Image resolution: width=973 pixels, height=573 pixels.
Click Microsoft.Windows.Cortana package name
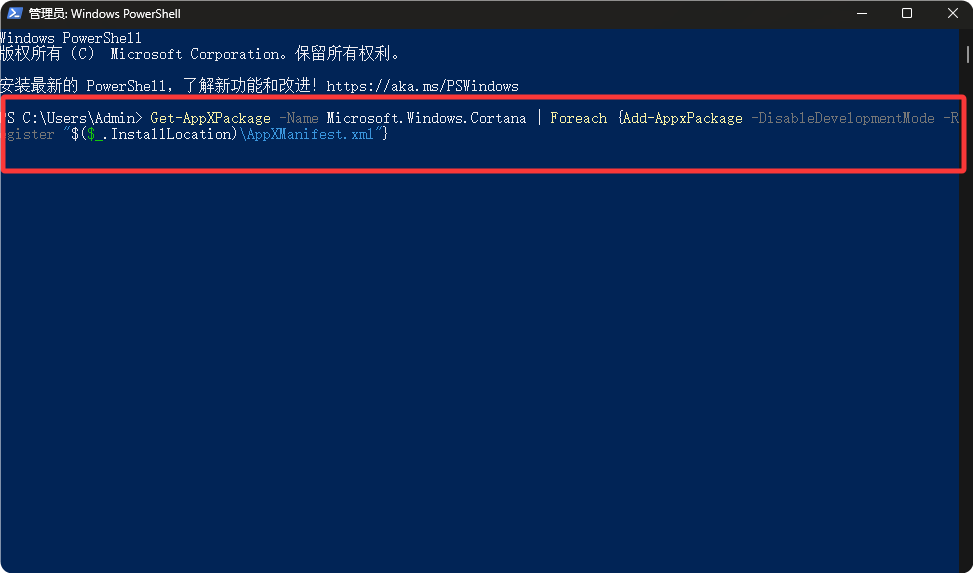pos(426,118)
